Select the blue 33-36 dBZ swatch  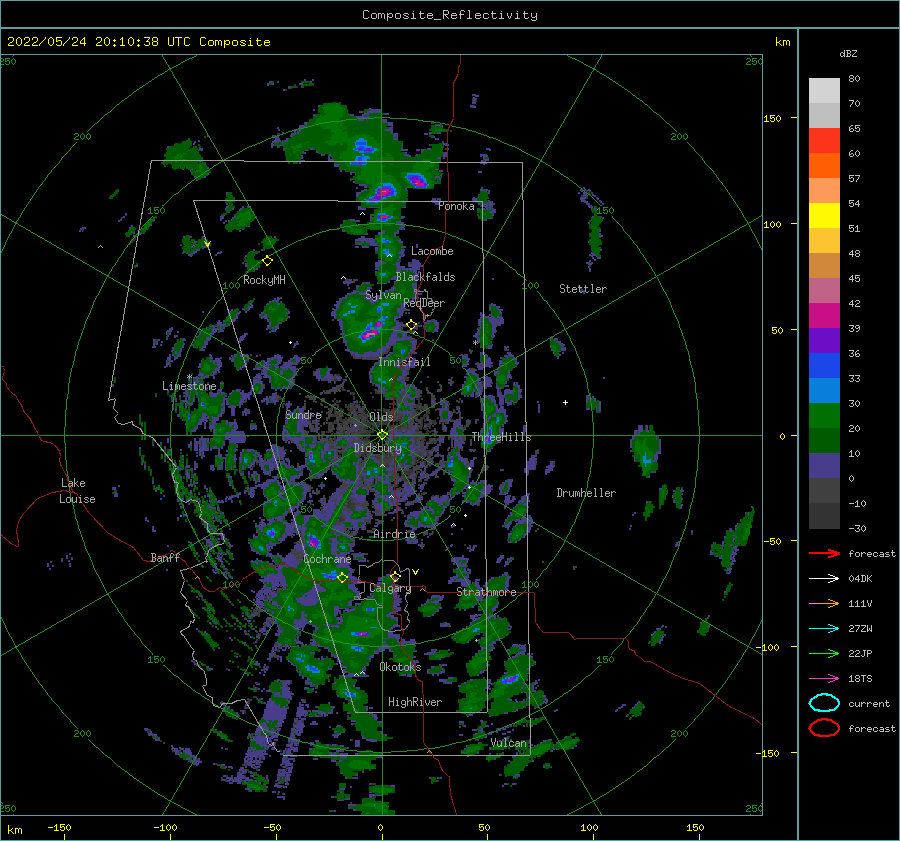point(824,366)
